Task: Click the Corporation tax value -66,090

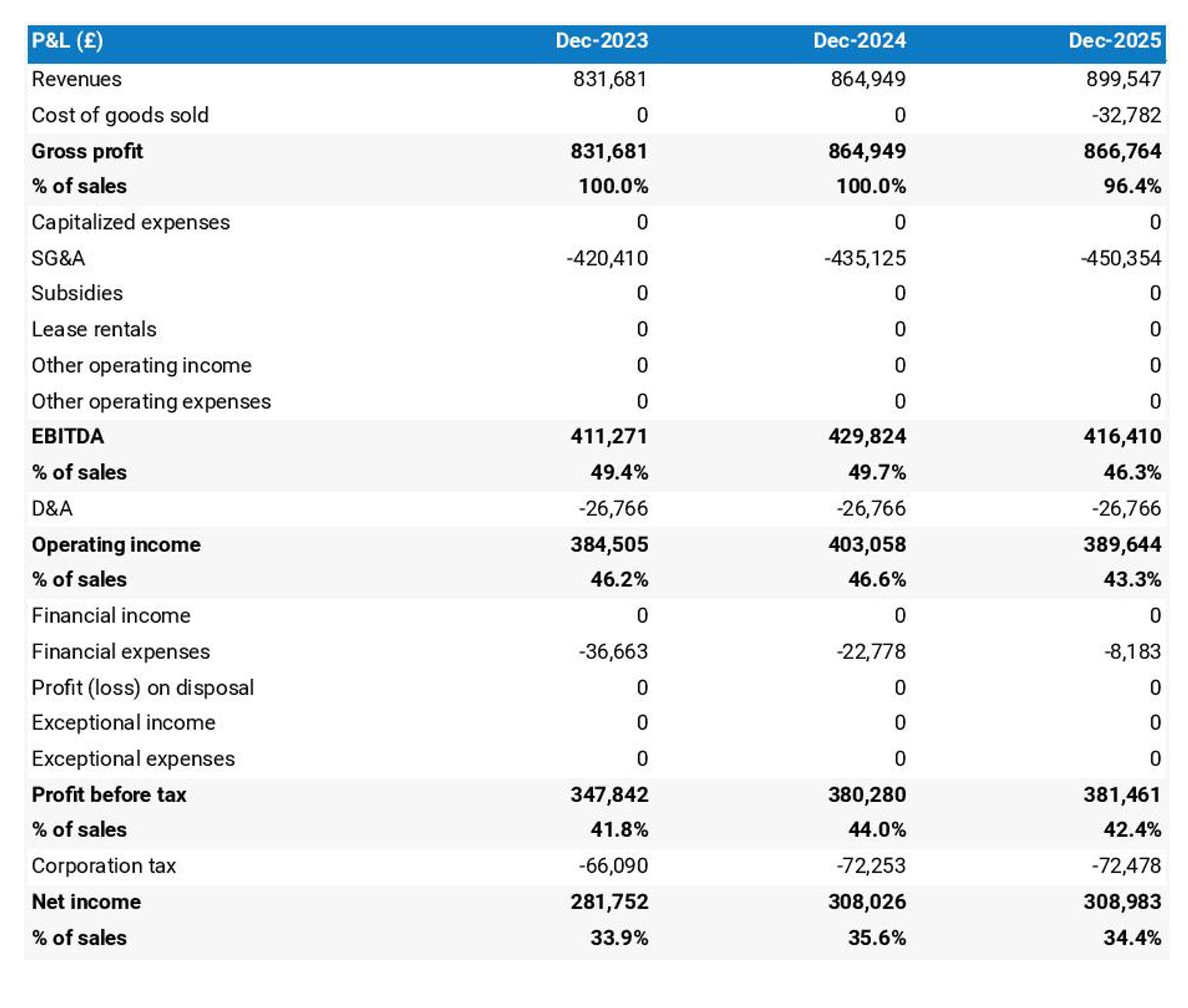Action: click(613, 866)
